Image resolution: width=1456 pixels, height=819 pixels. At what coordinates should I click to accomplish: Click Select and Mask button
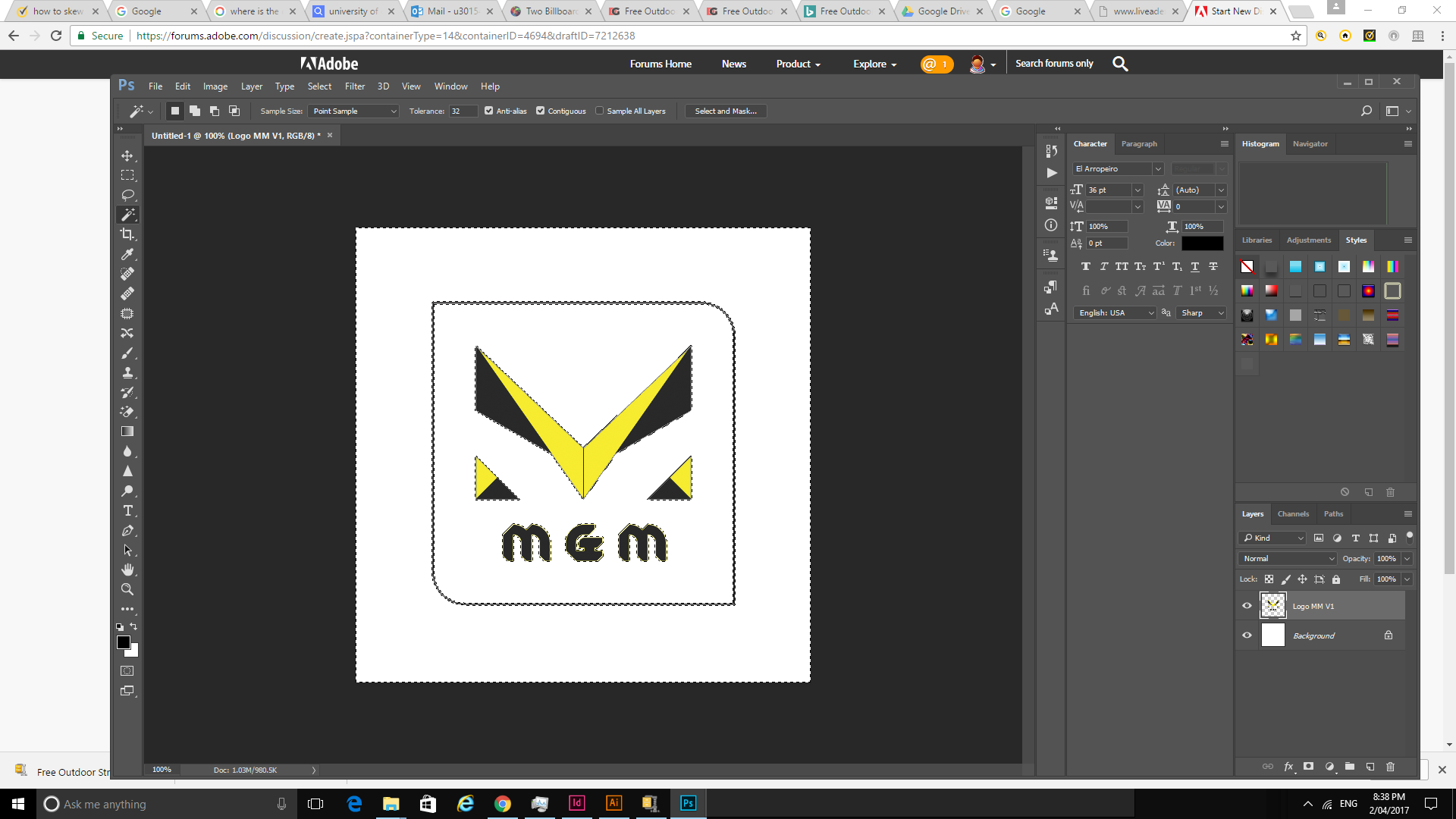click(x=726, y=111)
